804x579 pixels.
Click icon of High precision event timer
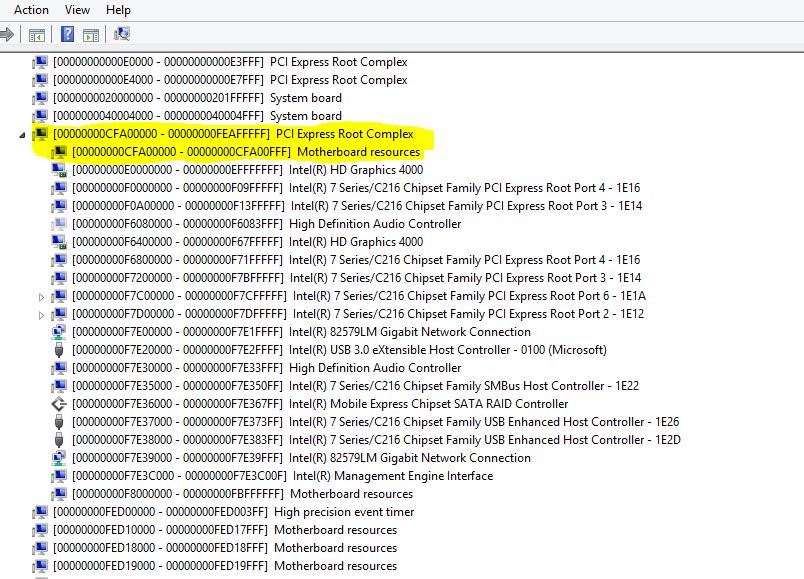[40, 512]
